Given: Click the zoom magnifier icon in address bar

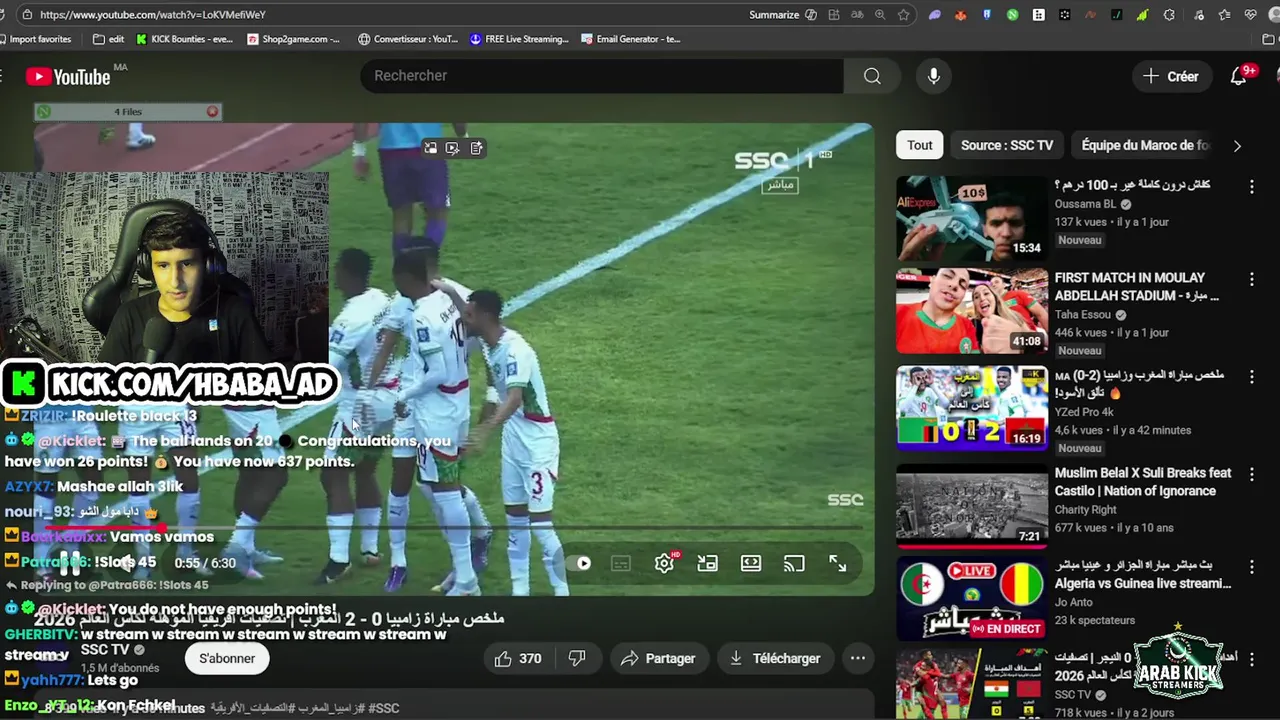Looking at the screenshot, I should click(x=880, y=15).
